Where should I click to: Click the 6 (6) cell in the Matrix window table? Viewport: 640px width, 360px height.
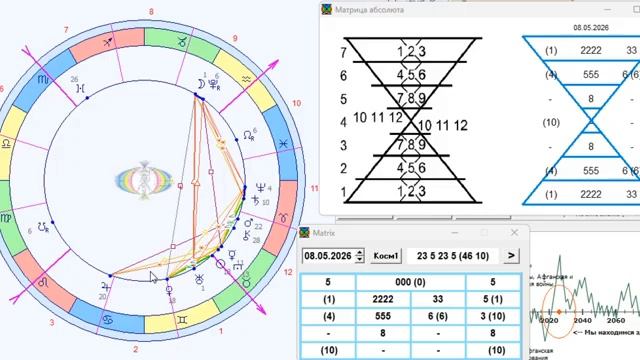pos(438,316)
